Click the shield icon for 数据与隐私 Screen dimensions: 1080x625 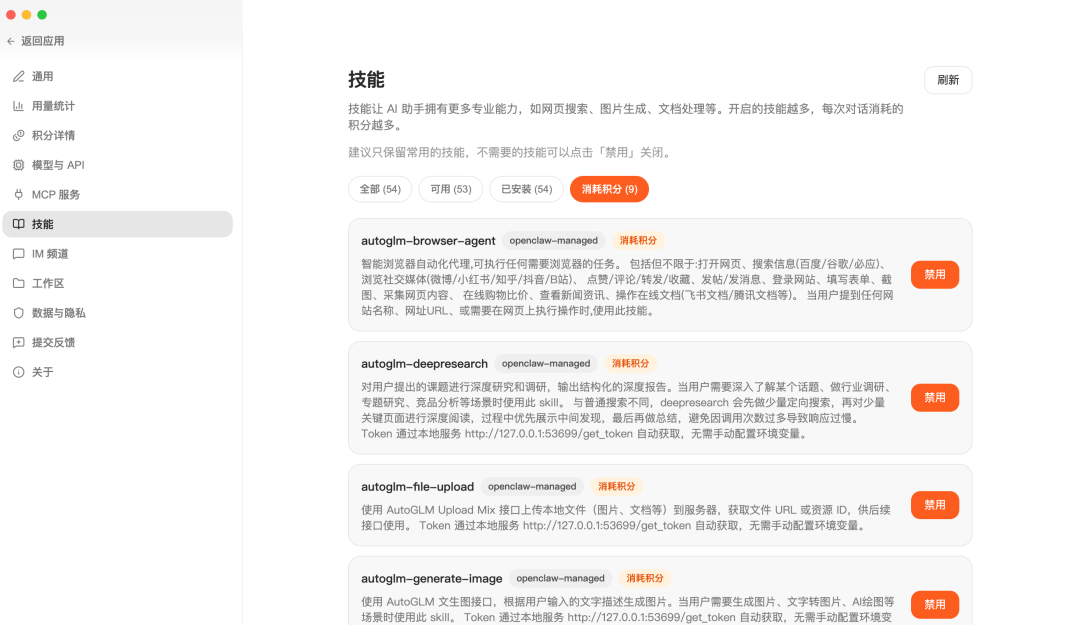19,313
